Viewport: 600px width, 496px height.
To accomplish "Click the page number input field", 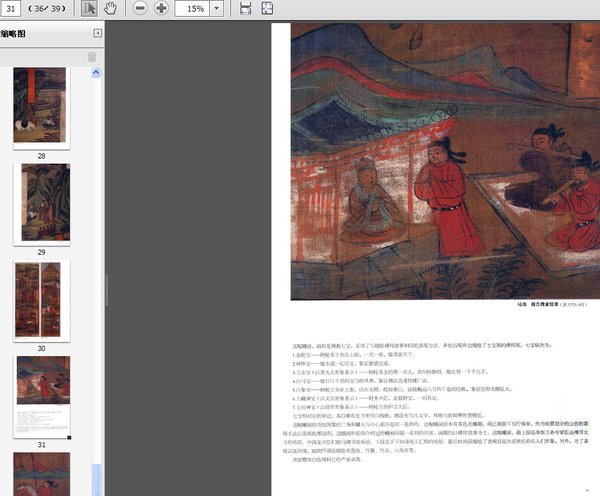I will [11, 8].
